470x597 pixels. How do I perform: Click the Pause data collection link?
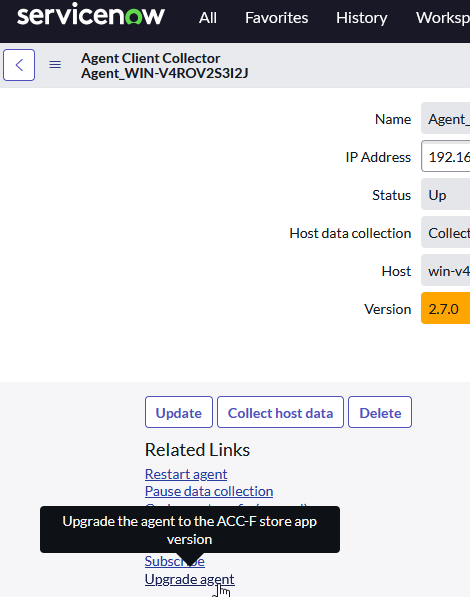point(209,491)
